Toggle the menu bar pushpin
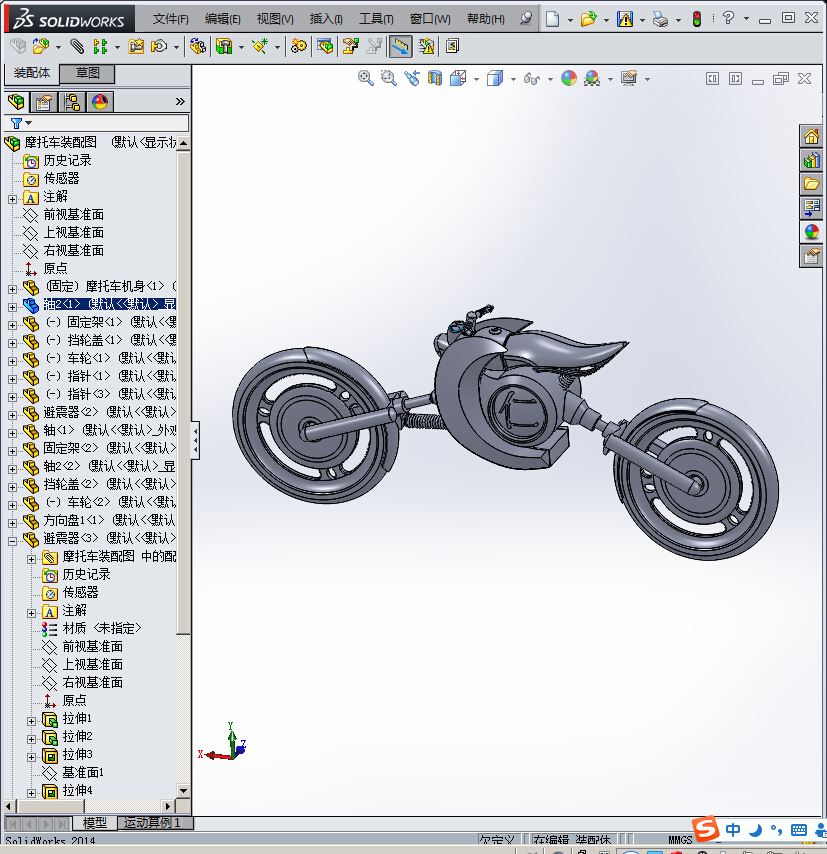 [525, 19]
